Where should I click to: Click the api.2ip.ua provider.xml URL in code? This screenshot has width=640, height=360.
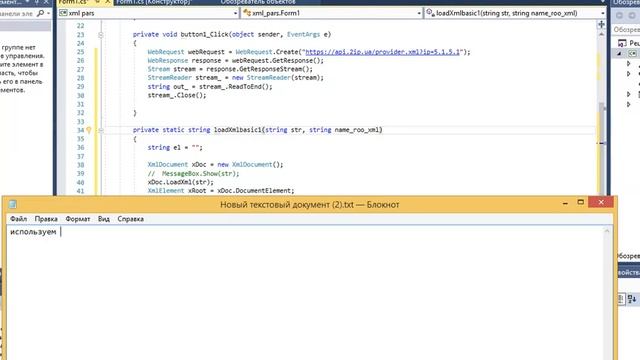click(x=382, y=52)
